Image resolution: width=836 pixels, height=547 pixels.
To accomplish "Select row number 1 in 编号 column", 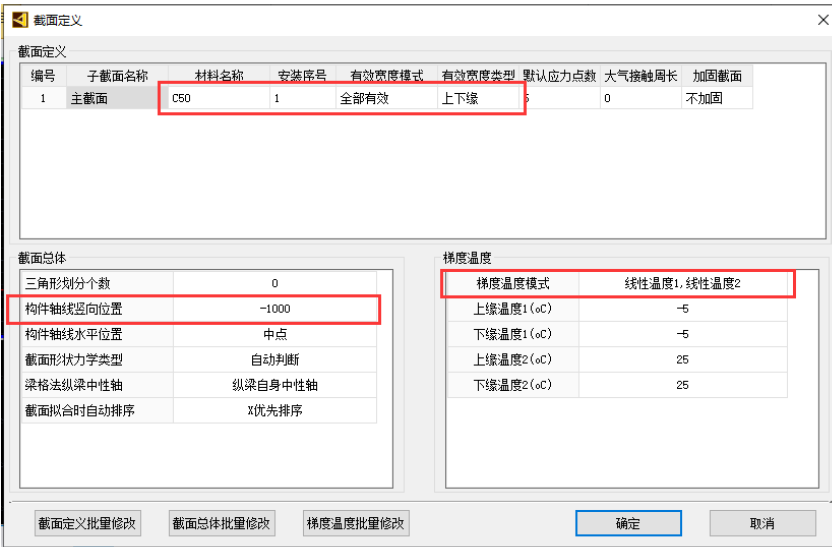I will 43,98.
